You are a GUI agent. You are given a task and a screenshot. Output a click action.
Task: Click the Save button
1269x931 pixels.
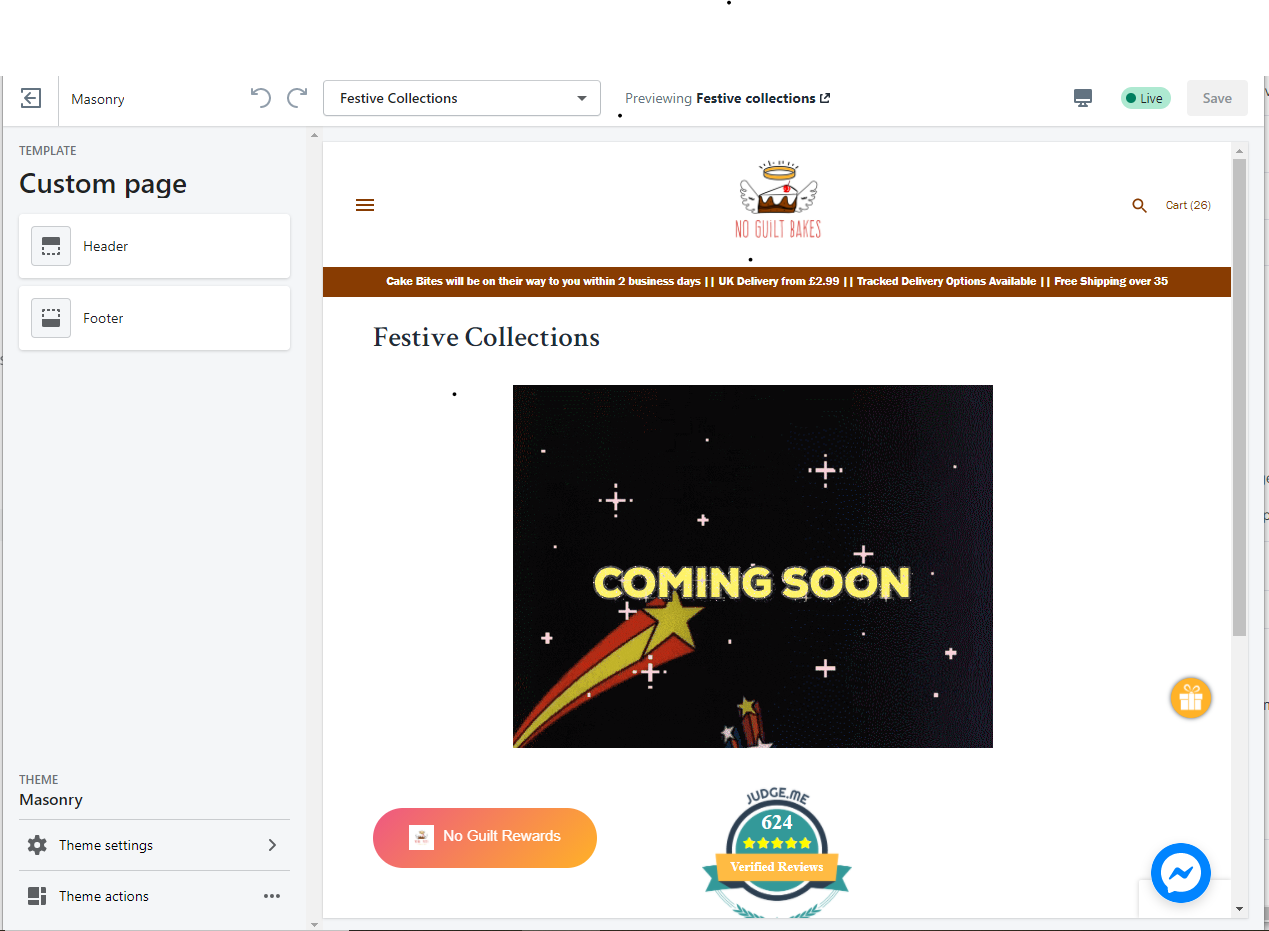click(x=1217, y=98)
